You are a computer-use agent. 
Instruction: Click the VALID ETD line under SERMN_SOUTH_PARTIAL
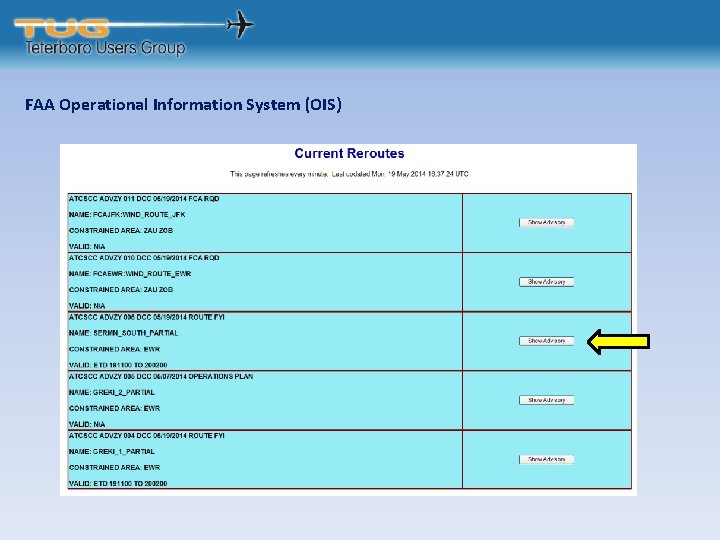pyautogui.click(x=118, y=365)
